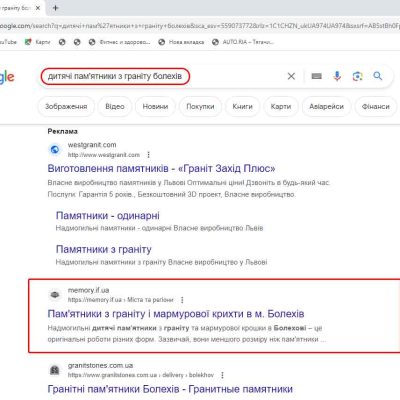The width and height of the screenshot is (400, 400).
Task: Close the current browser tab
Action: pyautogui.click(x=38, y=8)
